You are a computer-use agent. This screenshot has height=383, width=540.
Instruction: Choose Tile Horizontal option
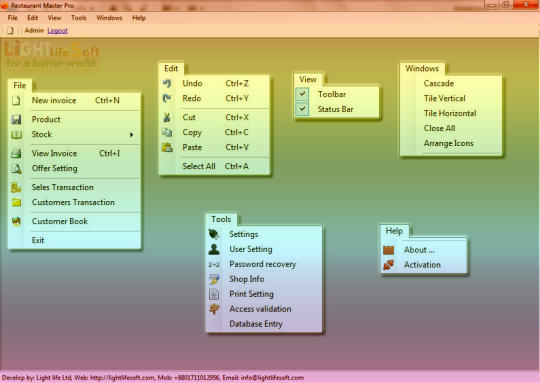[x=451, y=113]
